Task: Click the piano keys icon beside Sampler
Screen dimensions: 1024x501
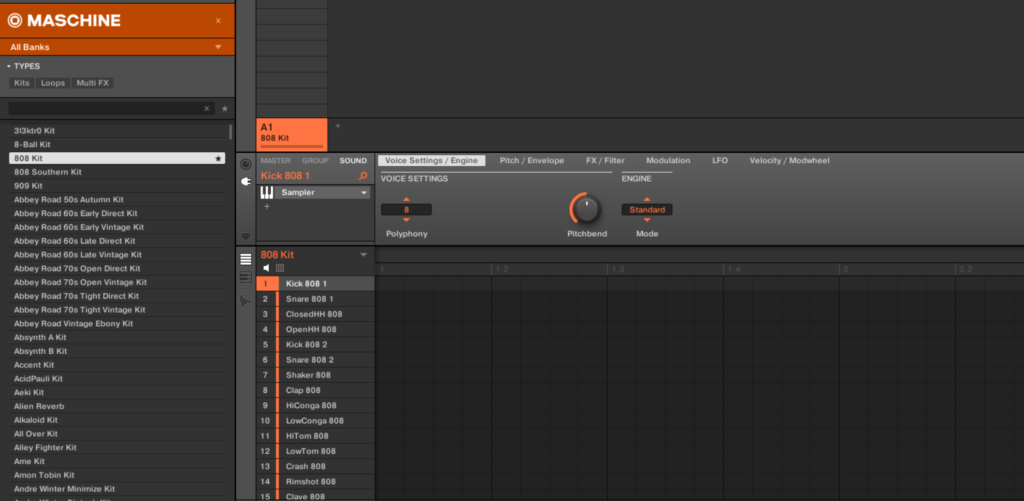Action: click(267, 192)
